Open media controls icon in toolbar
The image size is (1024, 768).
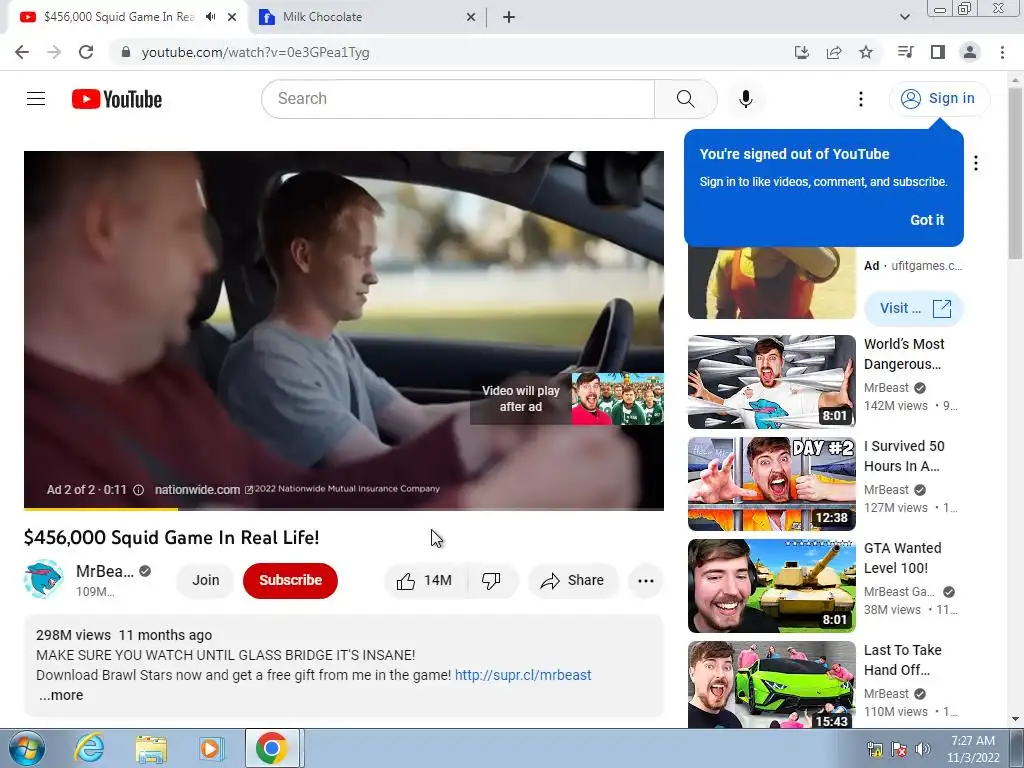[x=905, y=52]
